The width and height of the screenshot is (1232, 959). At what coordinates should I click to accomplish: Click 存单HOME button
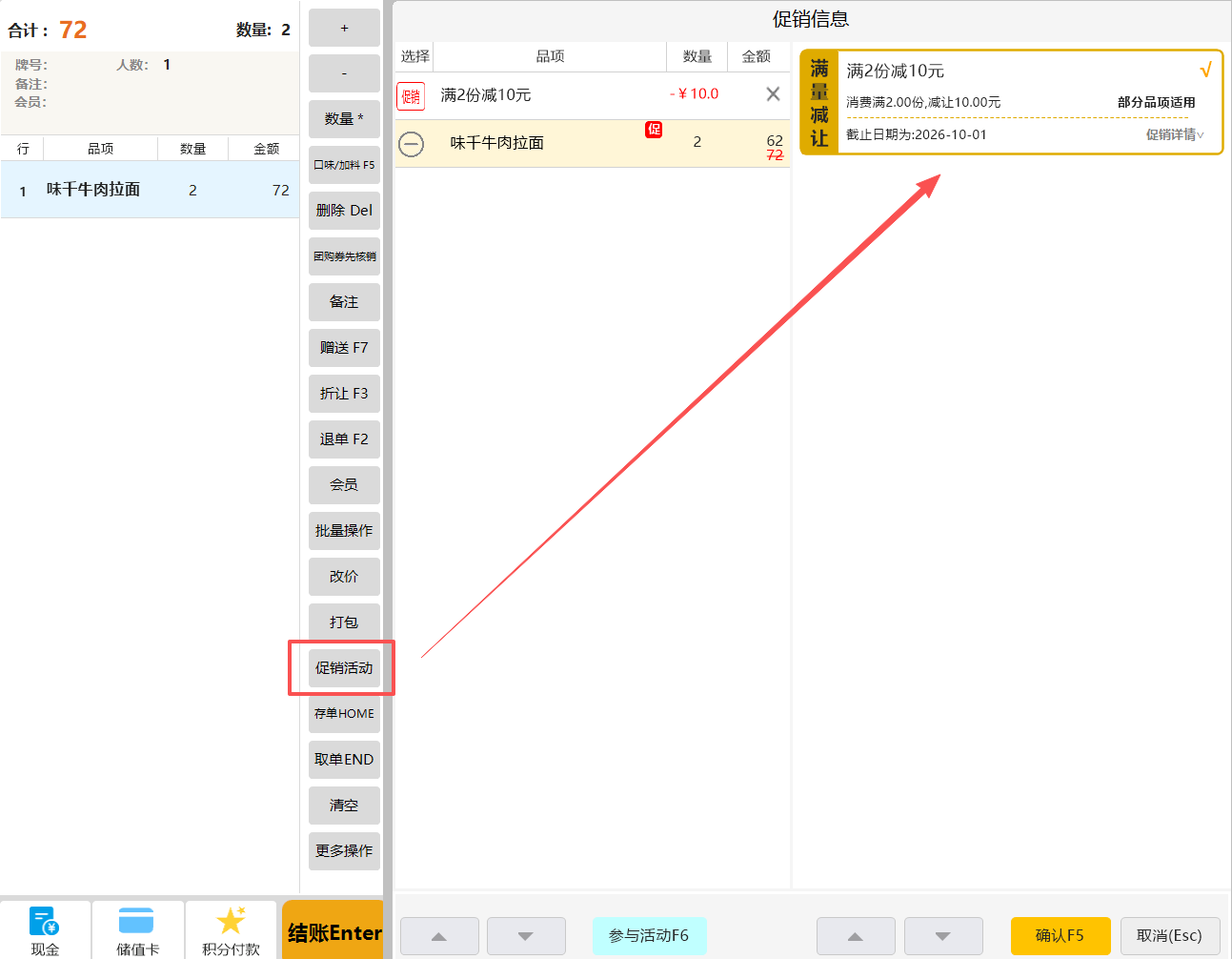[x=344, y=714]
